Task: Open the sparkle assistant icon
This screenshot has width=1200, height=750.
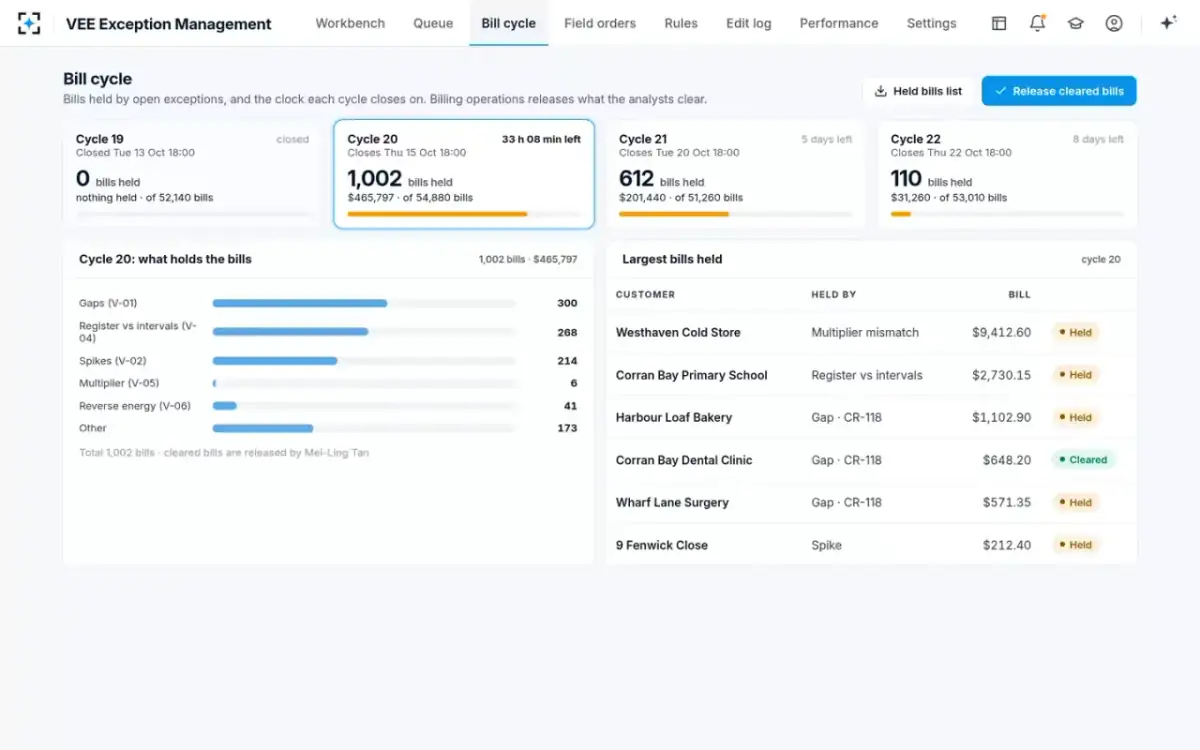Action: point(1167,23)
